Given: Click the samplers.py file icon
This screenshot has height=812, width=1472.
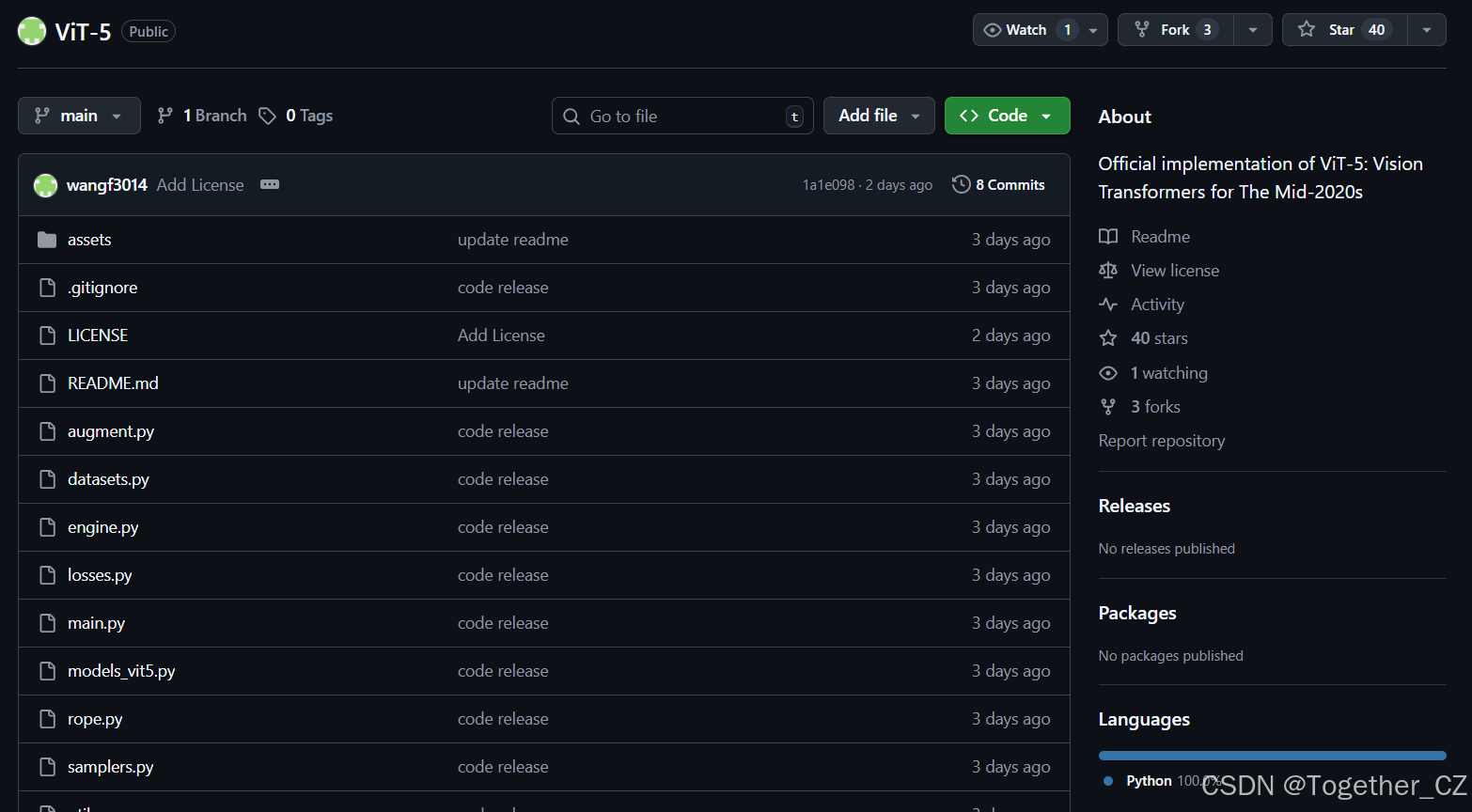Looking at the screenshot, I should click(x=47, y=767).
